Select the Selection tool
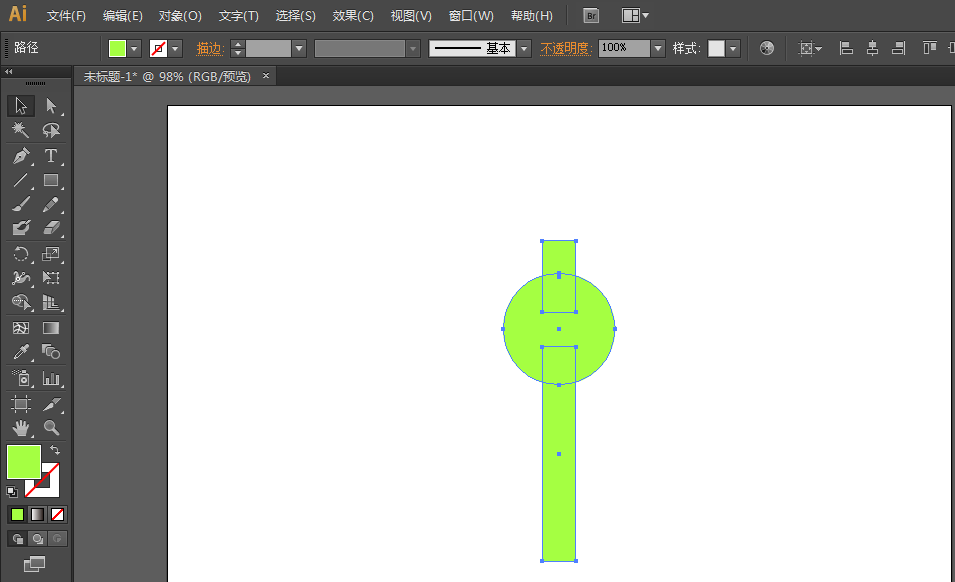Screen dimensions: 955x582 (21, 105)
